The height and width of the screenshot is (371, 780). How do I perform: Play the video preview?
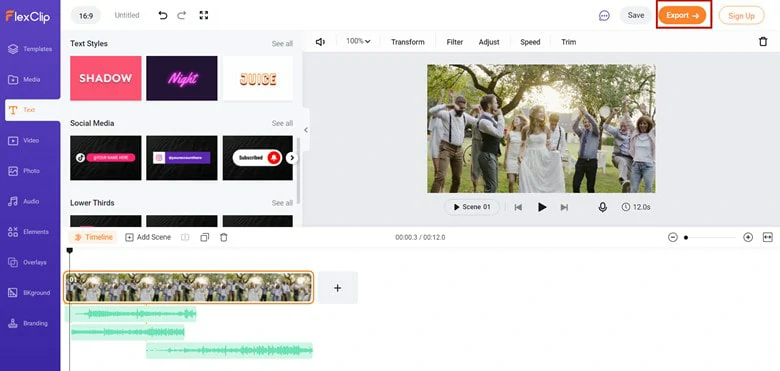pyautogui.click(x=542, y=207)
